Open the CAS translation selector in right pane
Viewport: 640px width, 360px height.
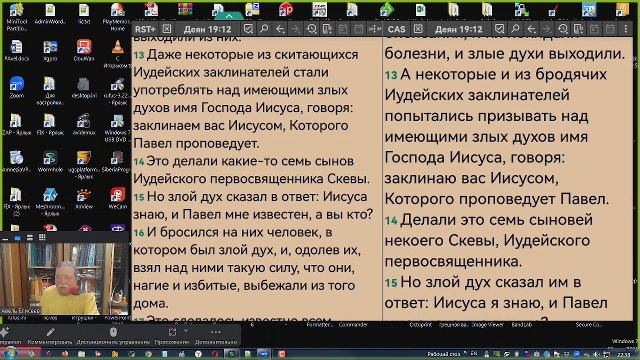(396, 29)
